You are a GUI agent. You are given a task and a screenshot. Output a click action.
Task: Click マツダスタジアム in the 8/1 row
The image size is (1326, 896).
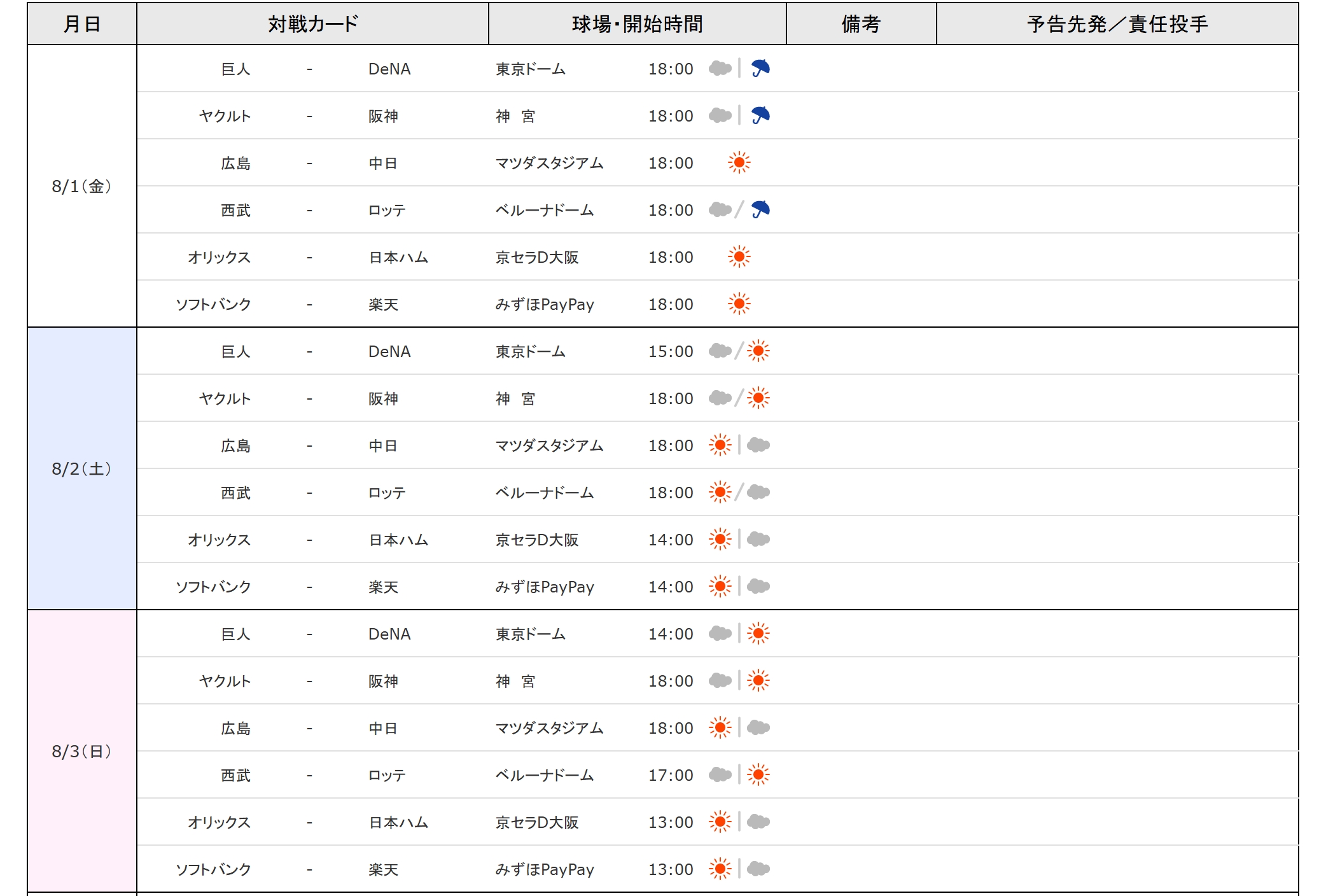pyautogui.click(x=550, y=163)
